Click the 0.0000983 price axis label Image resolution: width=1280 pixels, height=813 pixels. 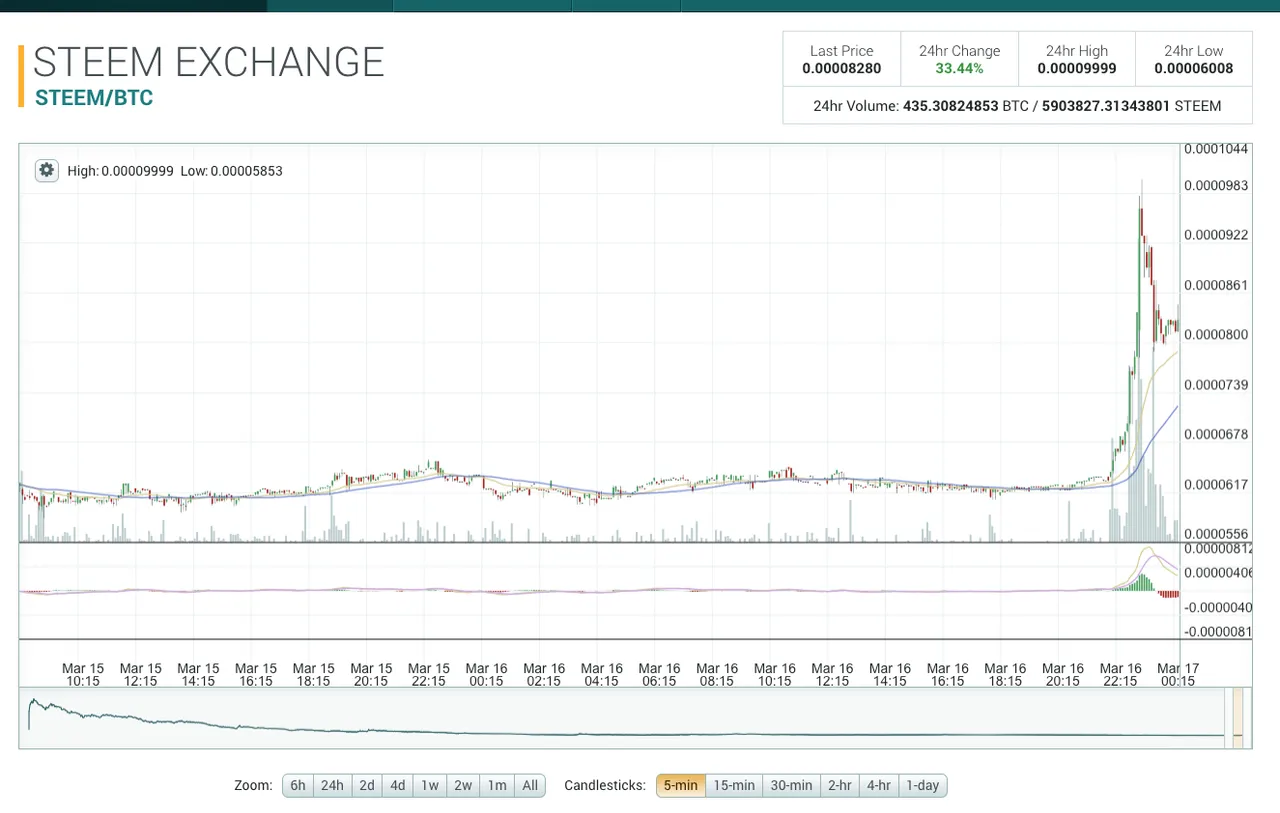(x=1216, y=186)
